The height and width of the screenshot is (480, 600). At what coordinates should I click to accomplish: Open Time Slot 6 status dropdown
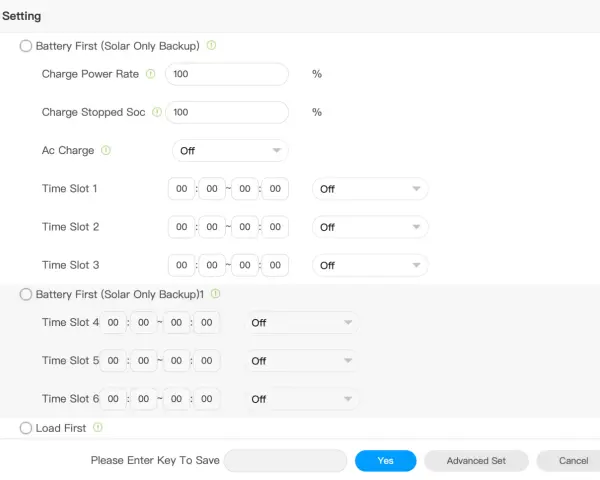(302, 399)
